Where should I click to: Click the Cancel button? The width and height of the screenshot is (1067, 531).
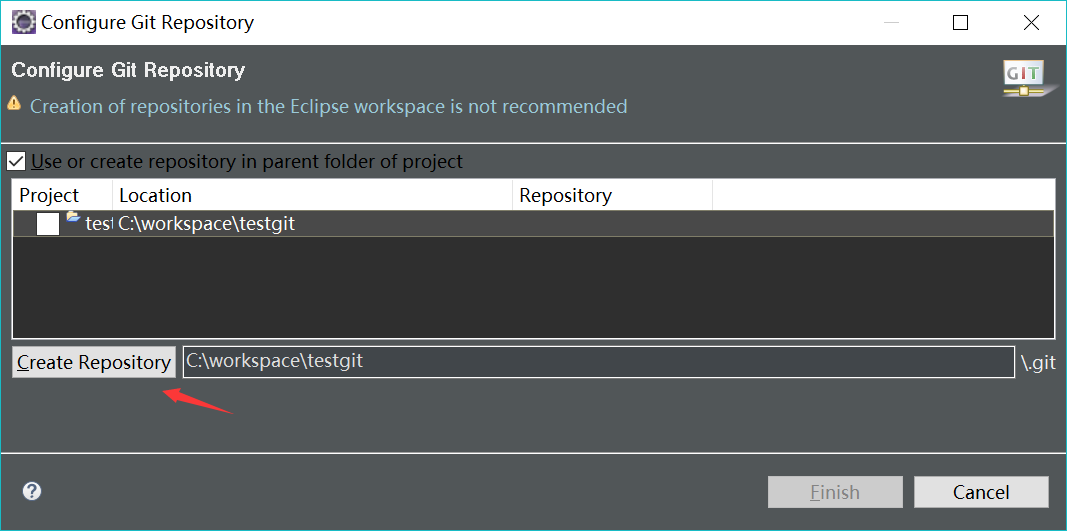(x=980, y=492)
